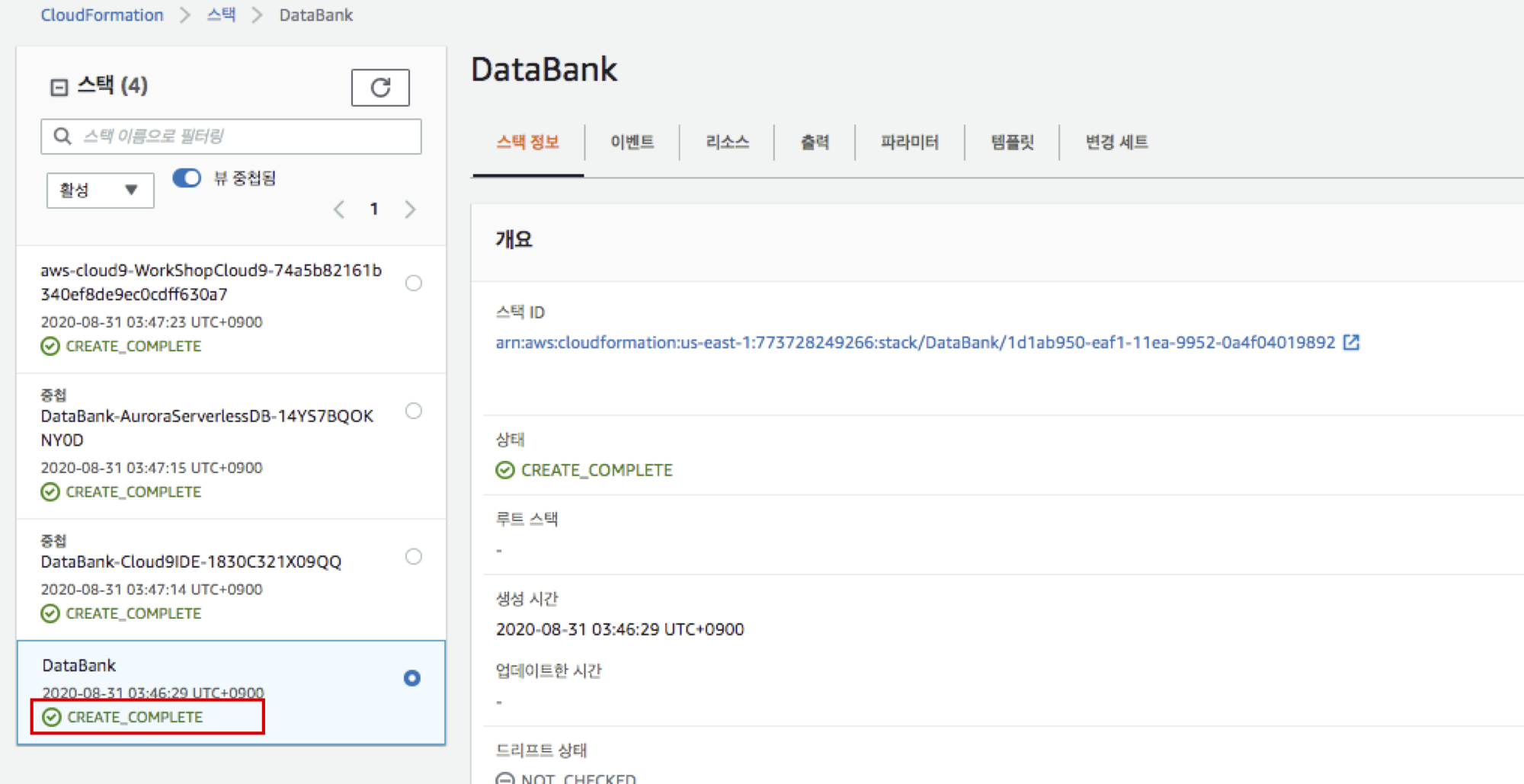Click the refresh stacks icon button
This screenshot has height=784, width=1524.
click(379, 88)
